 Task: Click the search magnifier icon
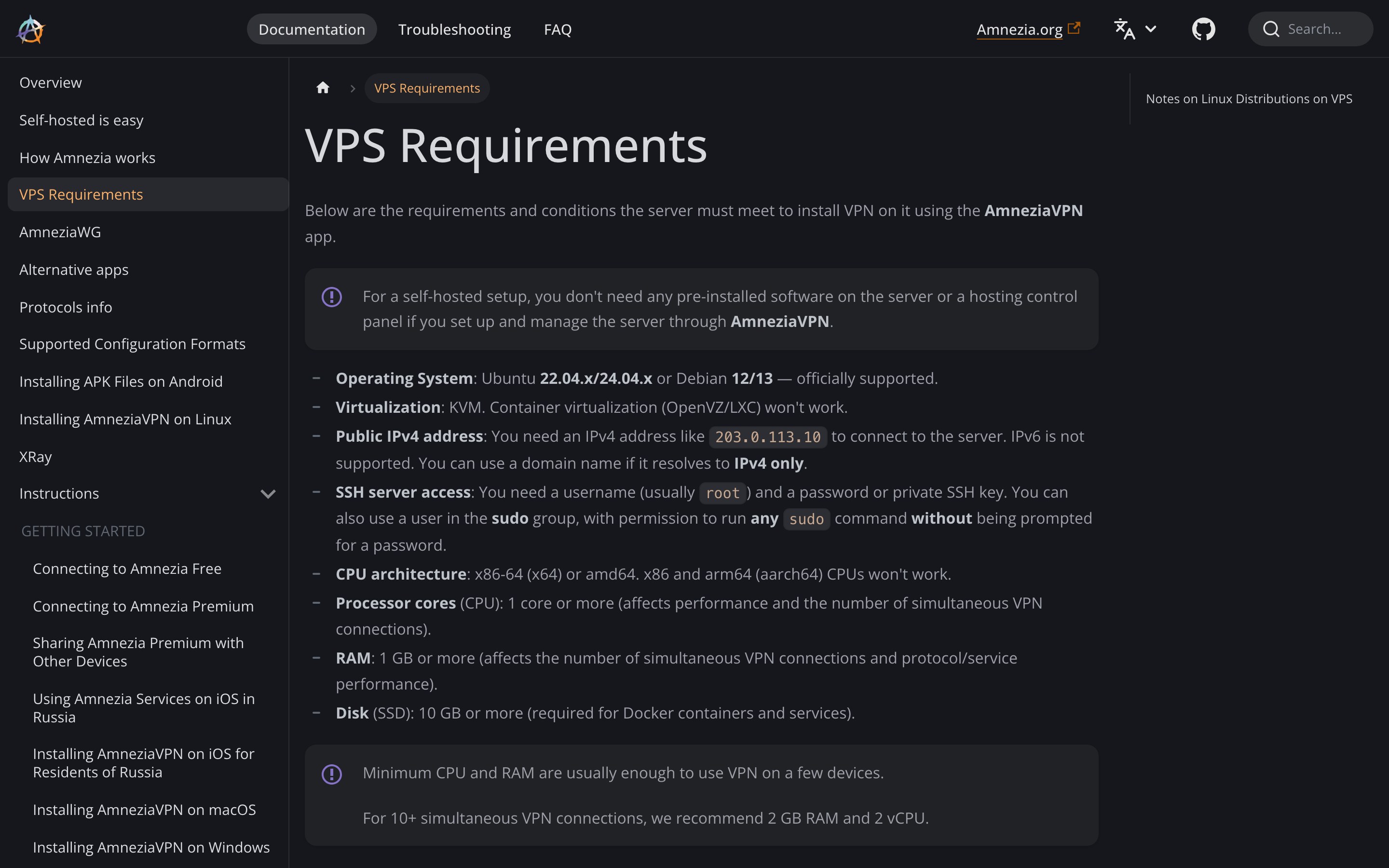click(x=1271, y=29)
